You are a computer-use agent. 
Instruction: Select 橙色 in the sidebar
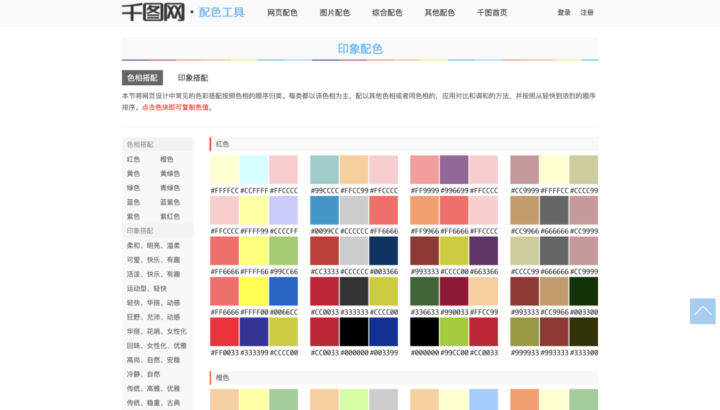167,159
